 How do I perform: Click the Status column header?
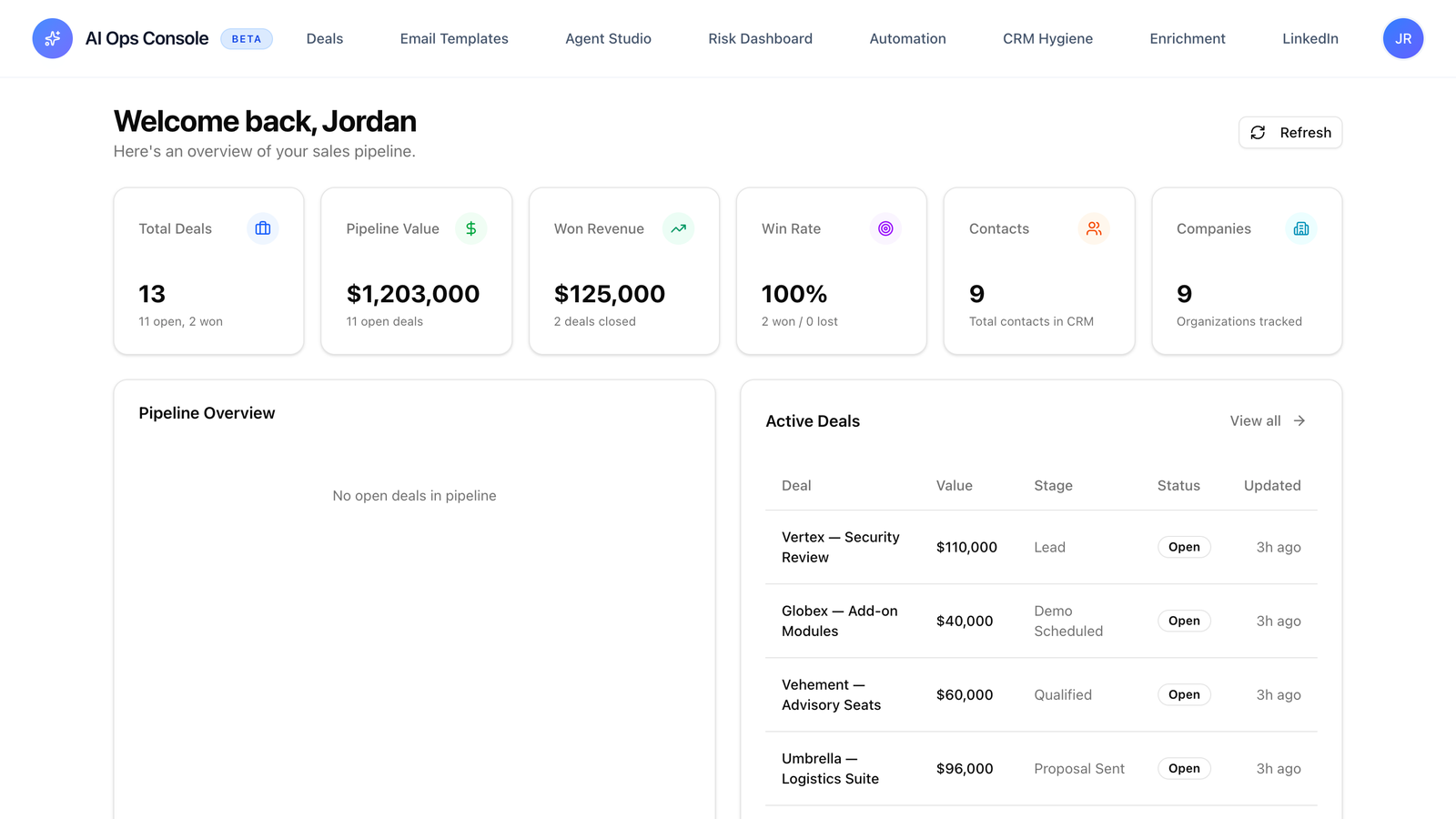tap(1178, 485)
